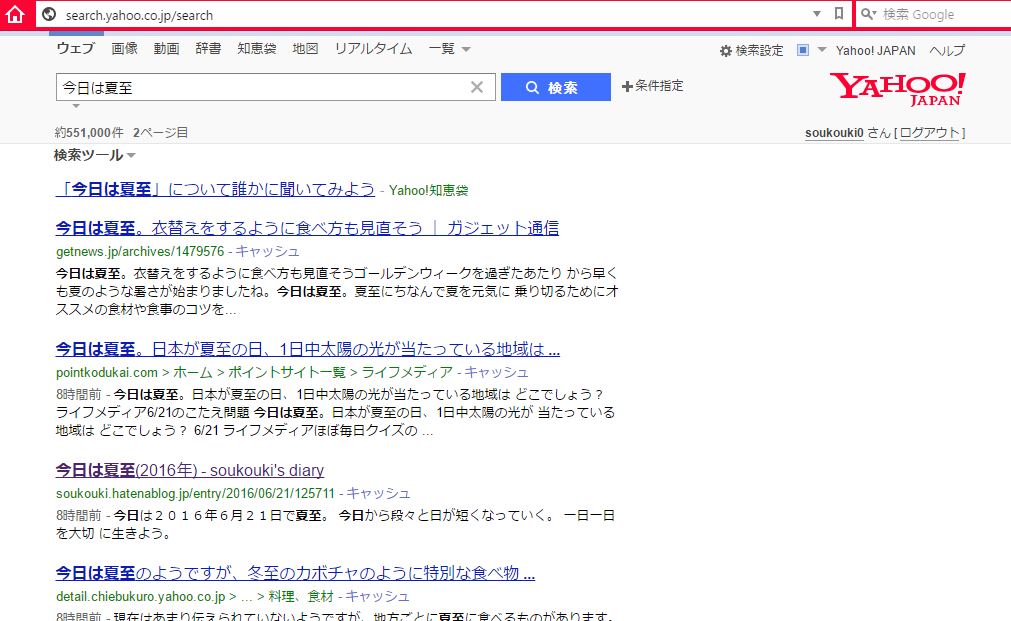Image resolution: width=1011 pixels, height=621 pixels.
Task: Open キャッシュ for chiebukuro result
Action: pos(377,596)
